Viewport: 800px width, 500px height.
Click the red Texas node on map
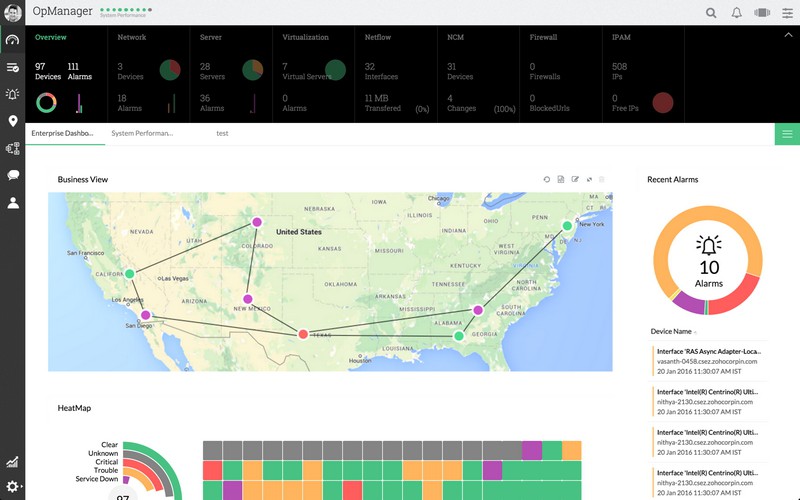(x=303, y=334)
